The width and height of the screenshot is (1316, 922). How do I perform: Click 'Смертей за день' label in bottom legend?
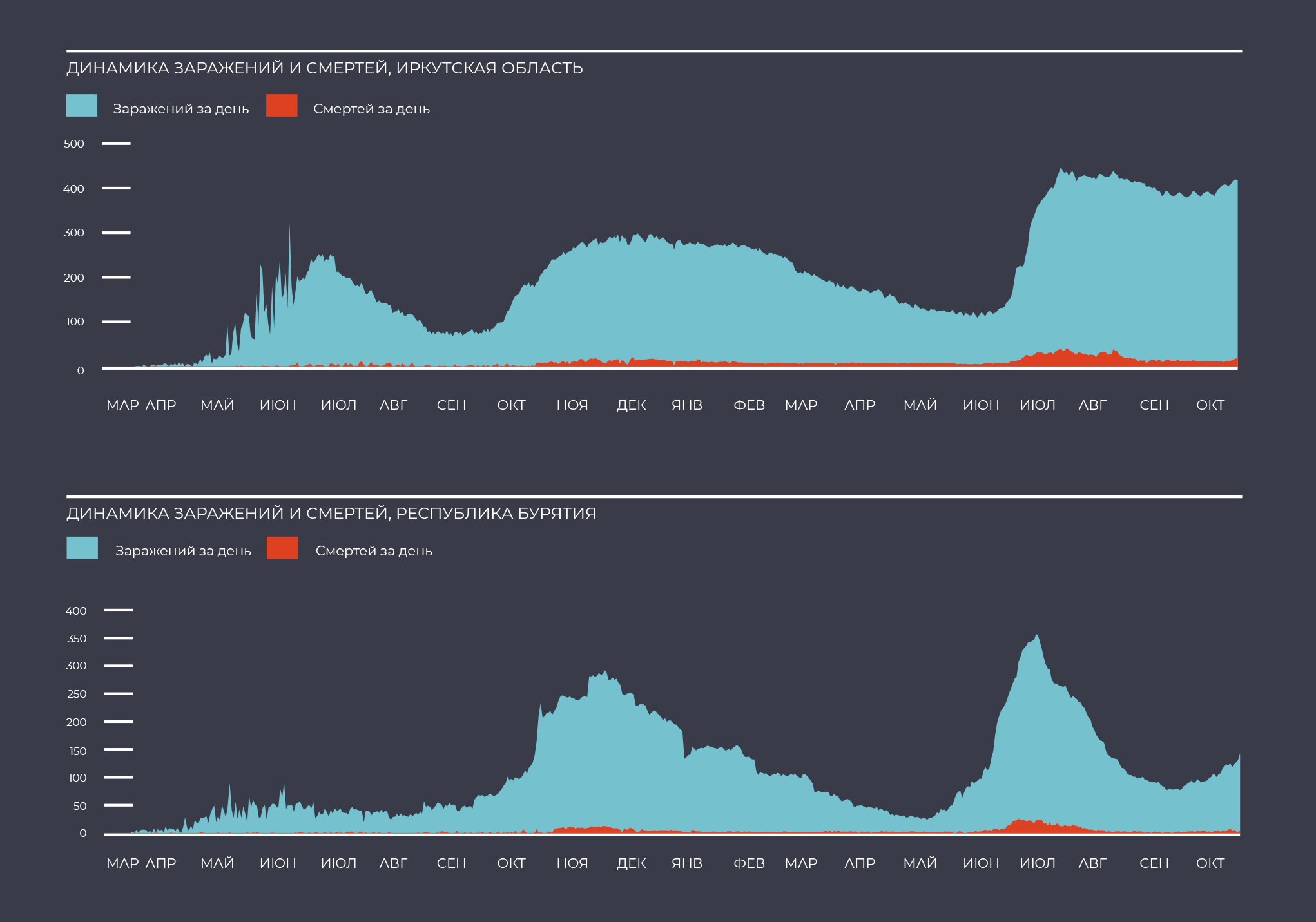click(374, 551)
